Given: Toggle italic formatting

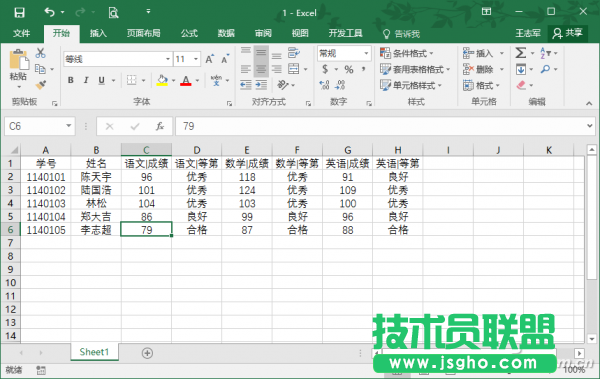Looking at the screenshot, I should (x=86, y=80).
